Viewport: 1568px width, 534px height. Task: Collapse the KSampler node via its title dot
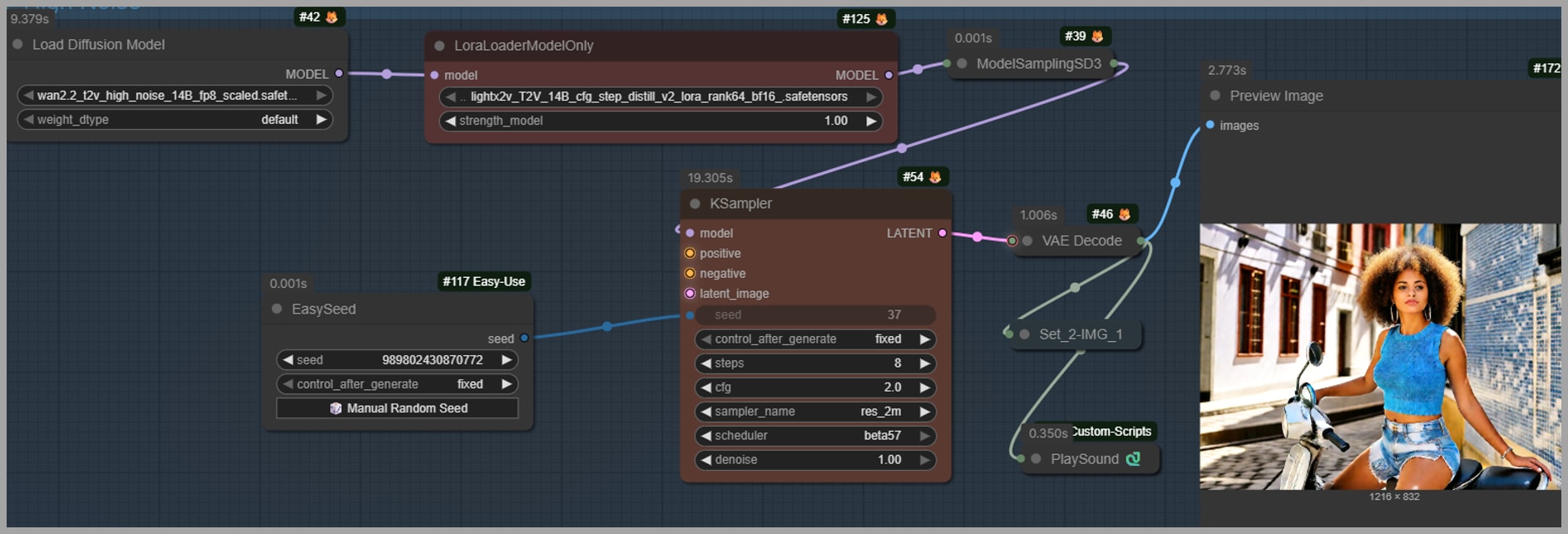pos(695,204)
